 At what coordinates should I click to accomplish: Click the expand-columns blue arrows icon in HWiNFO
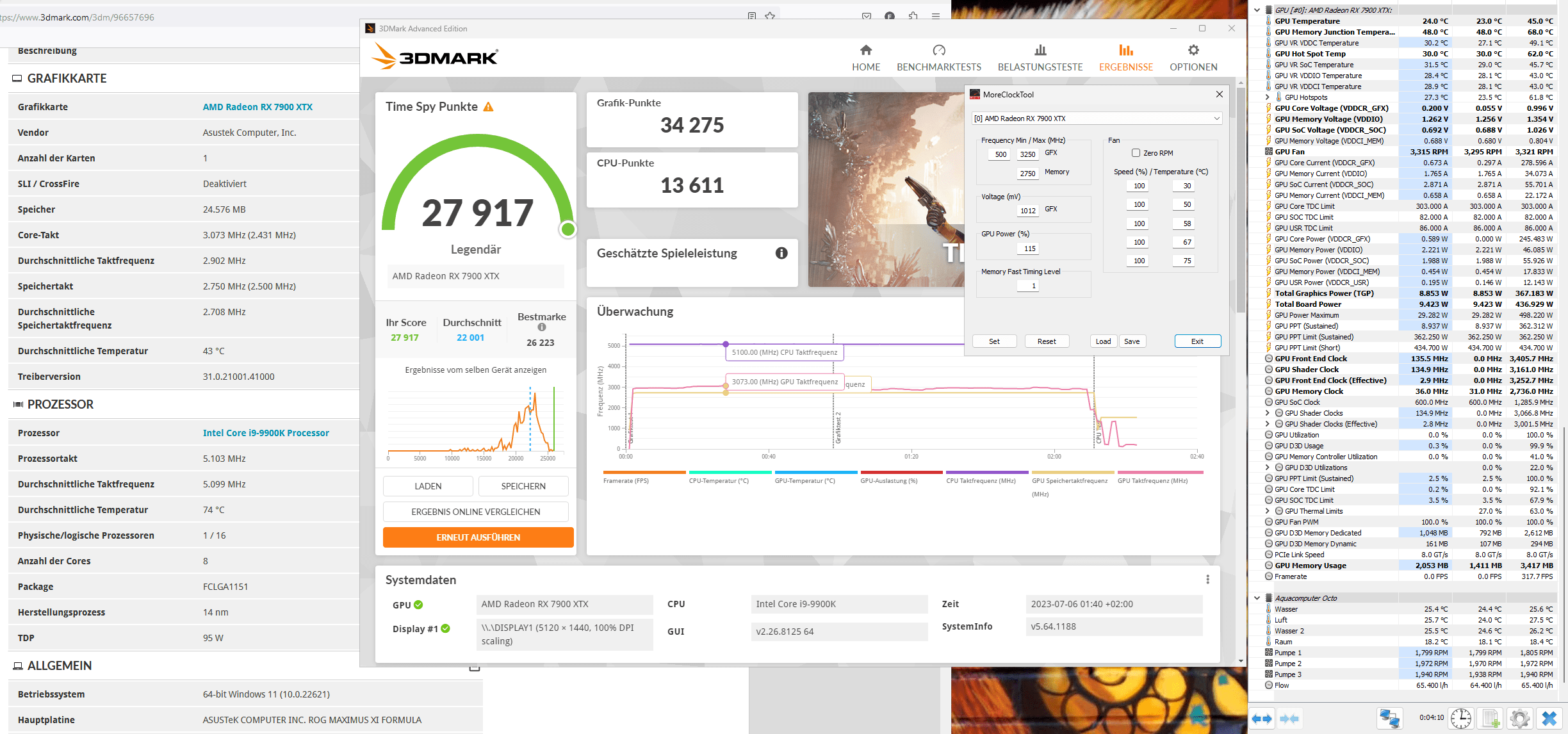coord(1262,719)
